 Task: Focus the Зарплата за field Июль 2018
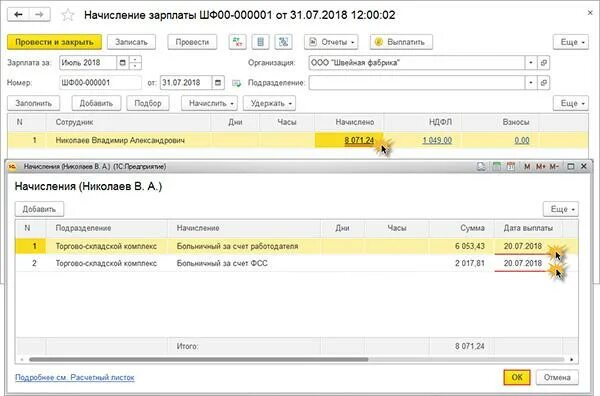pyautogui.click(x=88, y=63)
